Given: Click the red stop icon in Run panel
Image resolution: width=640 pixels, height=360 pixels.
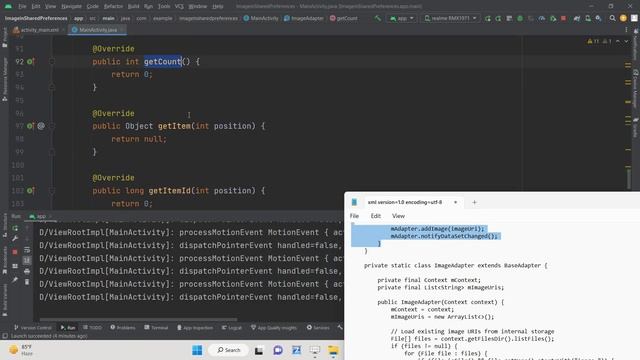Looking at the screenshot, I should [x=15, y=252].
